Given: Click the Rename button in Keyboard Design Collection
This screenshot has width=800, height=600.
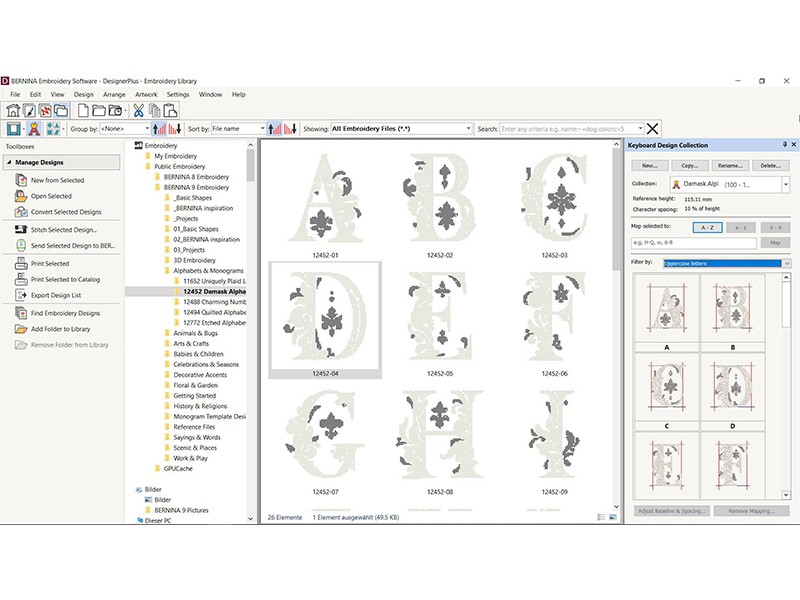Looking at the screenshot, I should click(731, 165).
